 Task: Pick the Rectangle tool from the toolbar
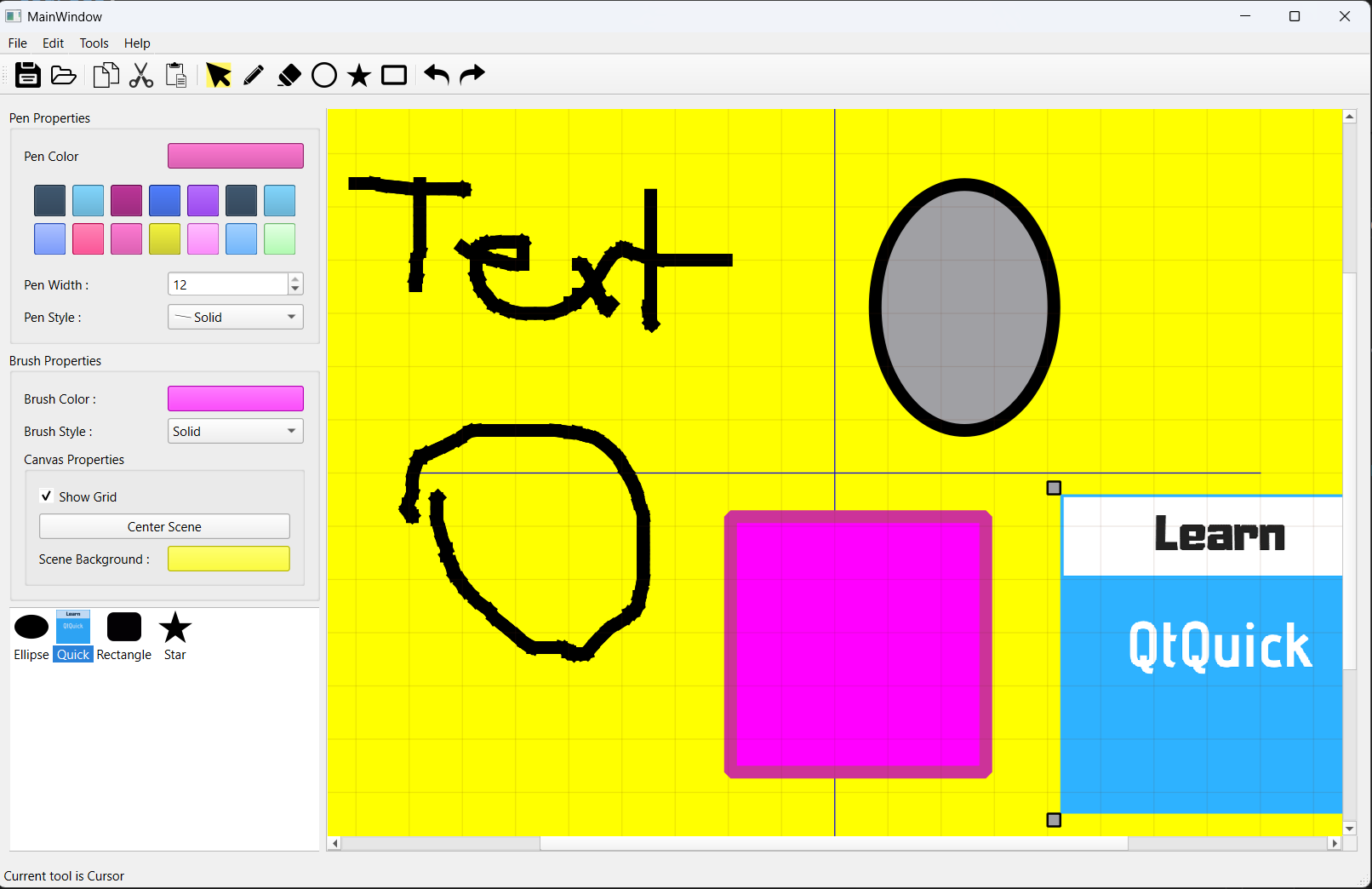tap(393, 75)
